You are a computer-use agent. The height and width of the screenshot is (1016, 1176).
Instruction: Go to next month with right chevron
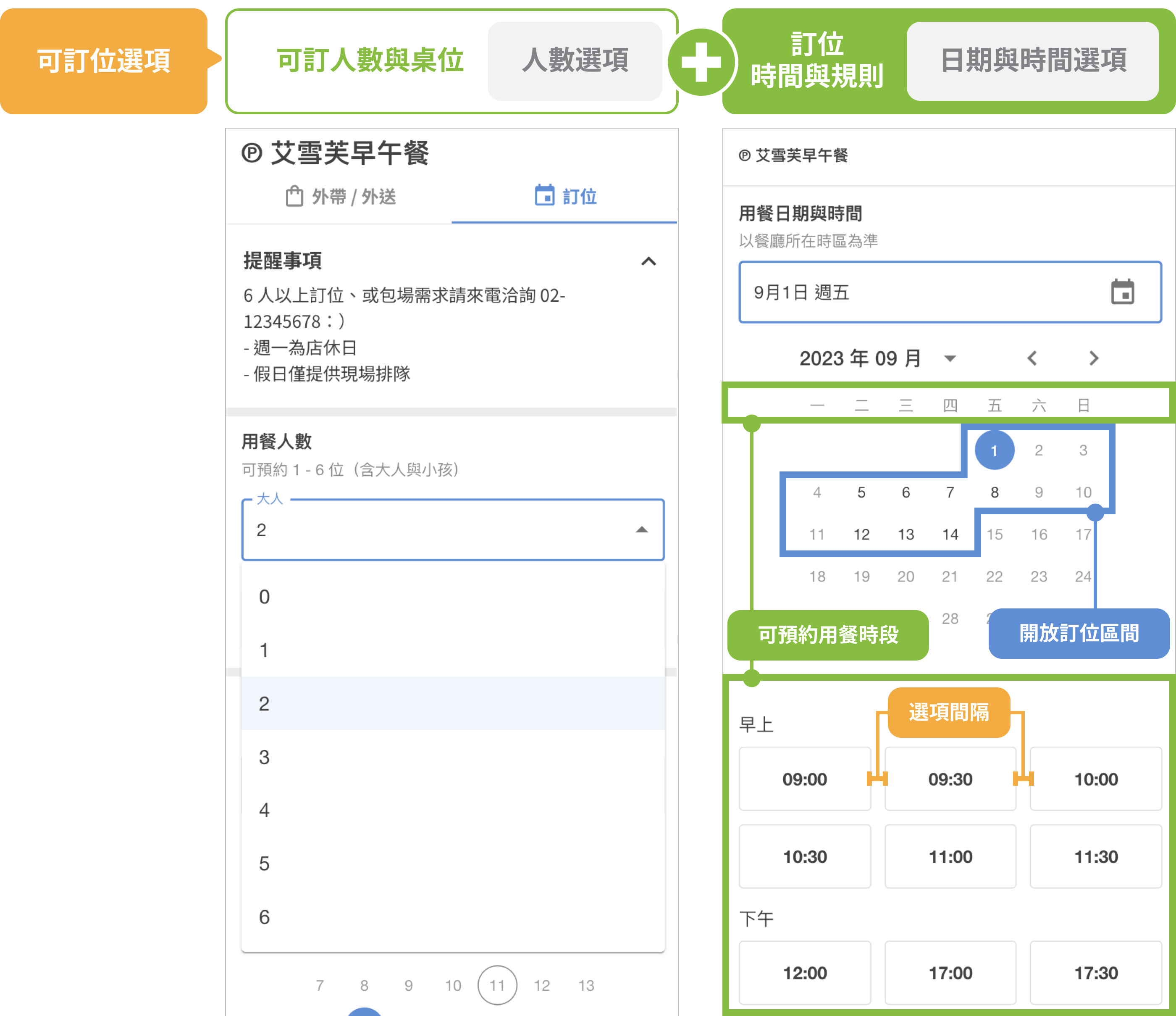click(x=1094, y=358)
